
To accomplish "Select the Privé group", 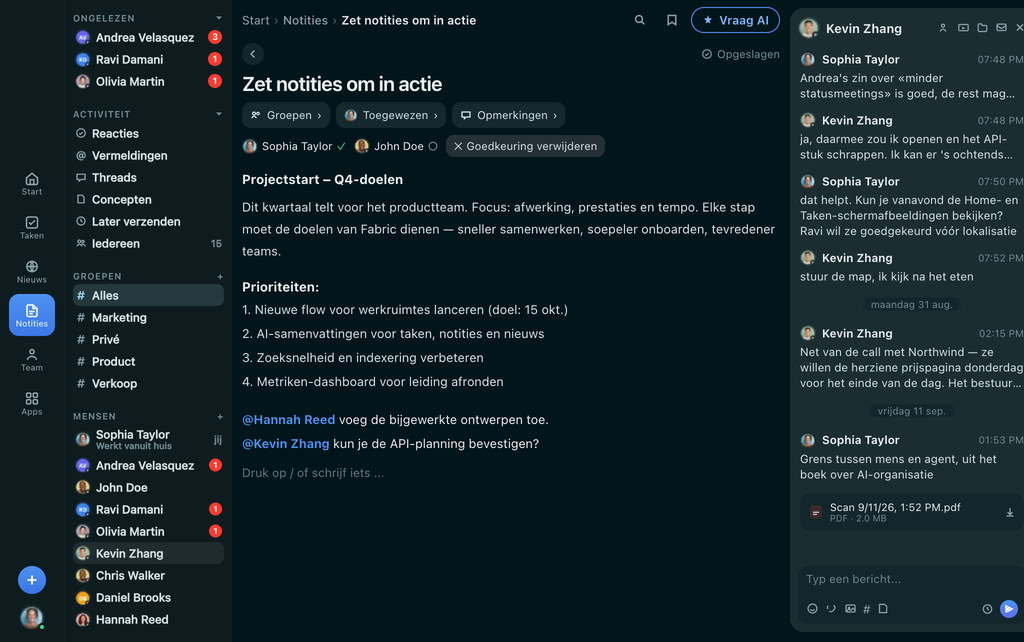I will pos(148,340).
